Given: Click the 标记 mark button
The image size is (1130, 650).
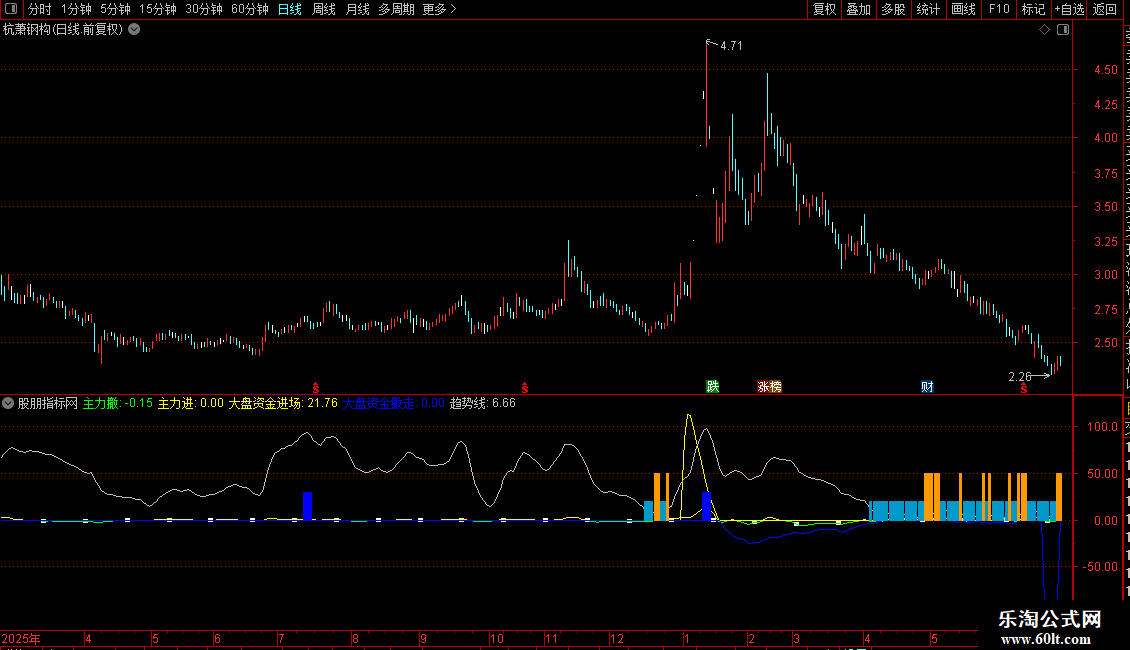Looking at the screenshot, I should [1033, 9].
